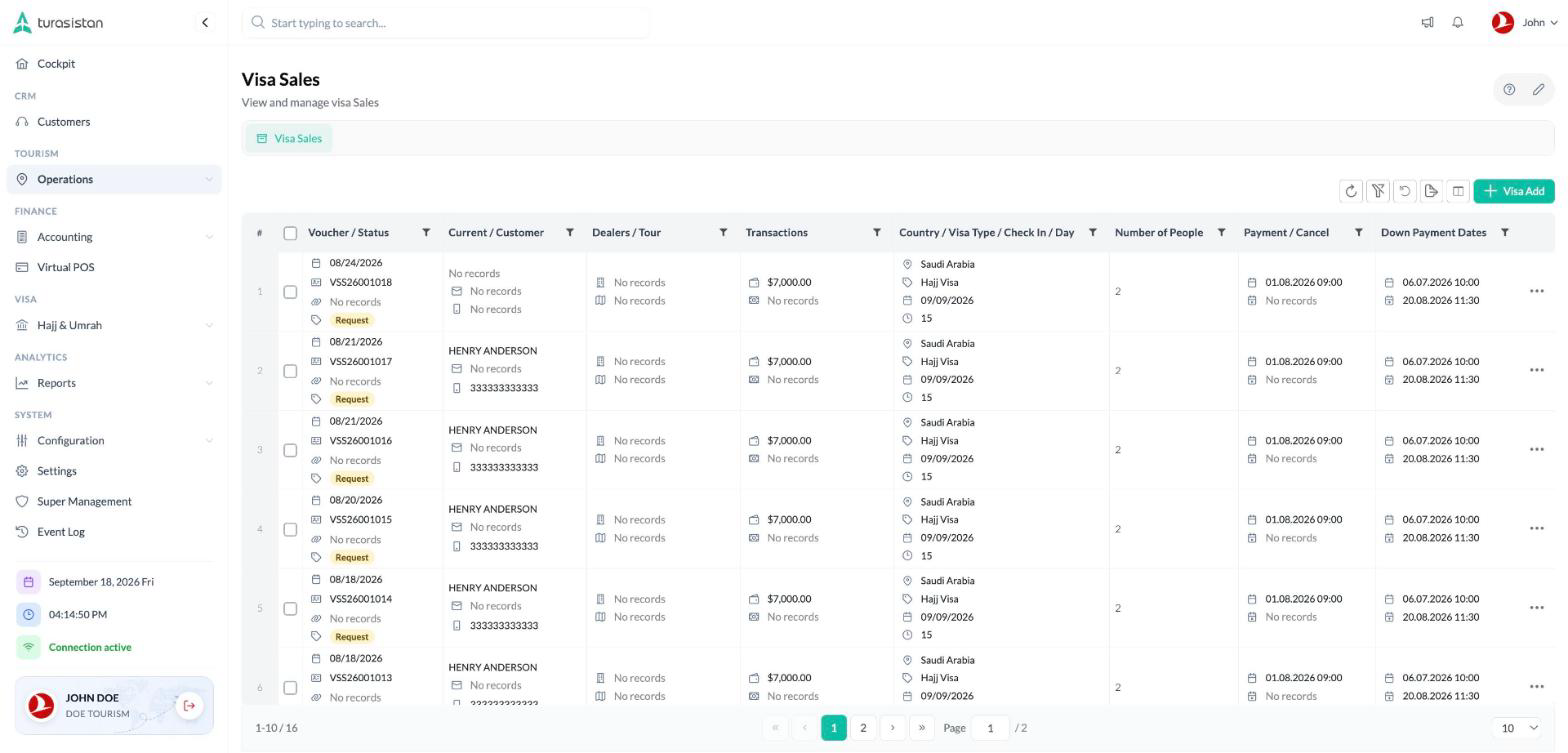Click the logout icon beside John Doe
This screenshot has width=1568, height=753.
pos(189,706)
